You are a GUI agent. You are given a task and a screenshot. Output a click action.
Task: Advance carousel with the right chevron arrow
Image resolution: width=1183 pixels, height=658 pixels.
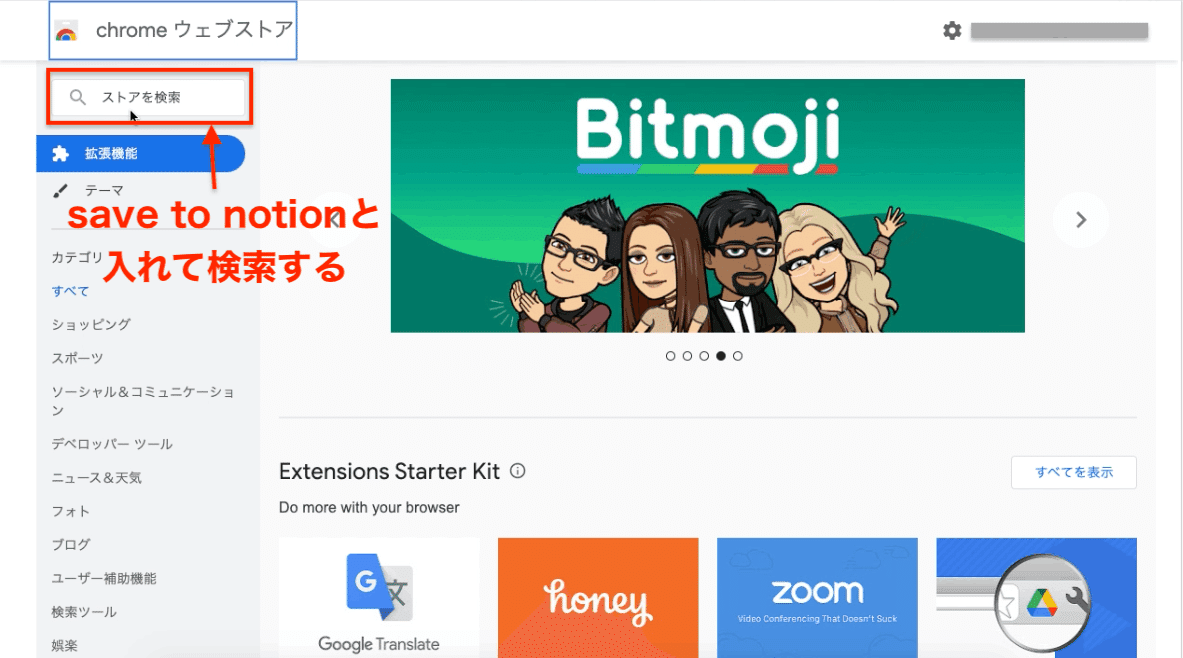click(1080, 220)
